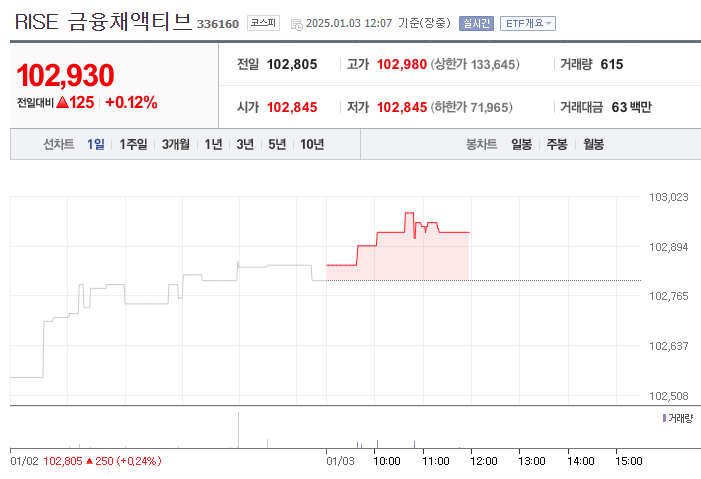Viewport: 701px width, 479px height.
Task: Click the 실시간 real-time button
Action: 476,23
